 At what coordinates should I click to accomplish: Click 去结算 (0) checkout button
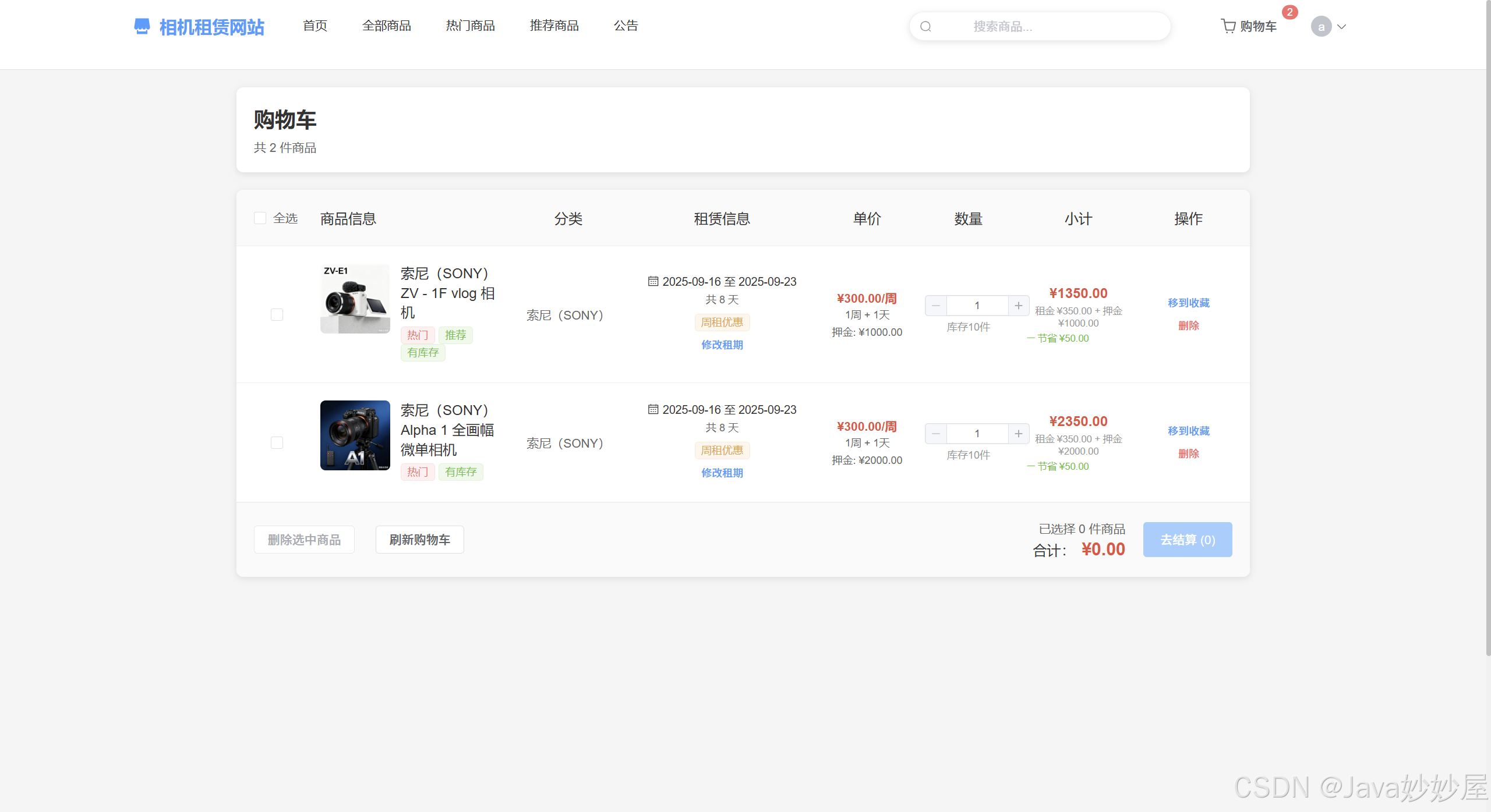1188,540
